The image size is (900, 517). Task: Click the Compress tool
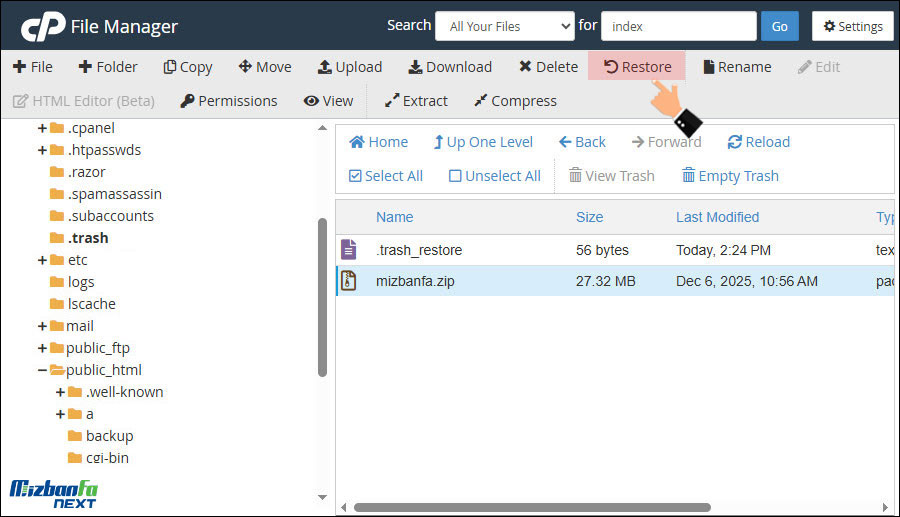514,101
